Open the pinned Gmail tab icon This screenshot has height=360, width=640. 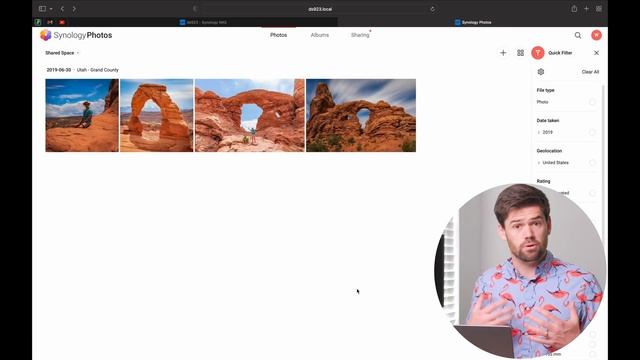[50, 22]
